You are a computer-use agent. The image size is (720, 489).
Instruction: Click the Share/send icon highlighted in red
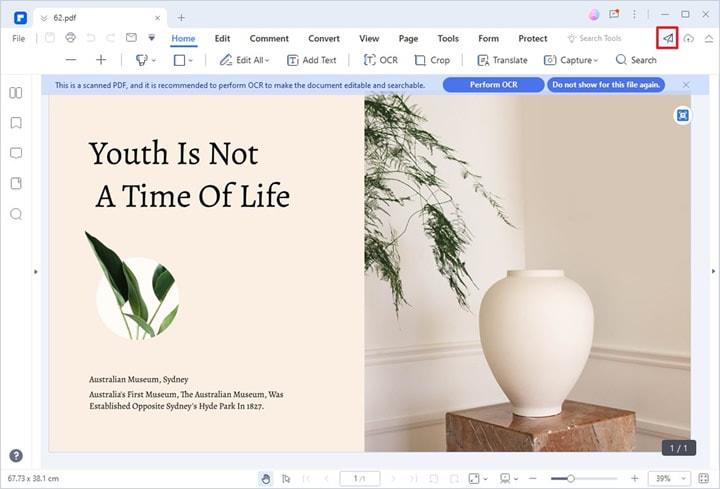click(667, 38)
